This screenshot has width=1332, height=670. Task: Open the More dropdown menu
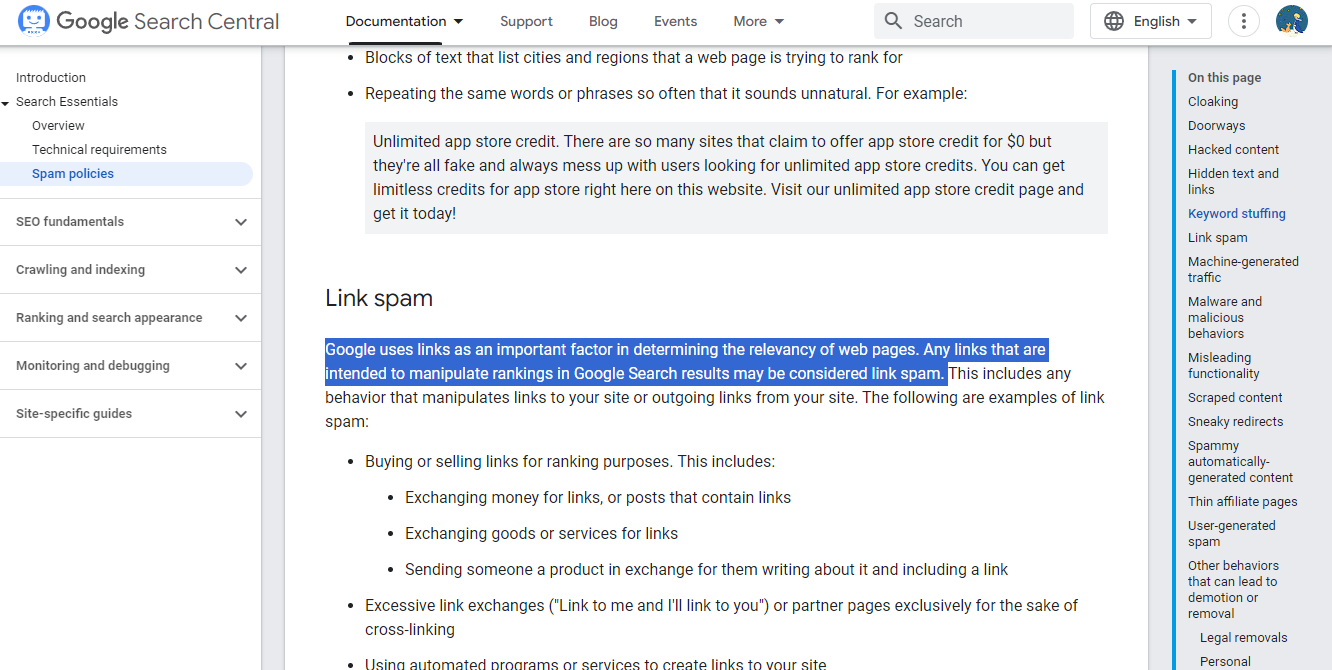[759, 21]
